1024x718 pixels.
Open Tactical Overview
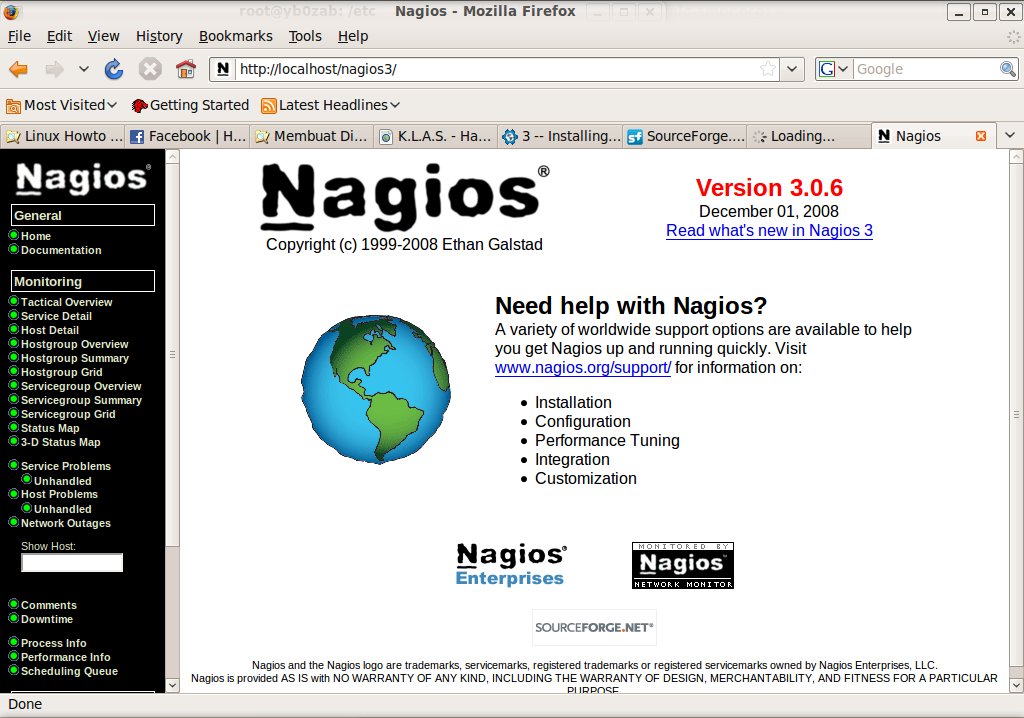click(x=66, y=302)
